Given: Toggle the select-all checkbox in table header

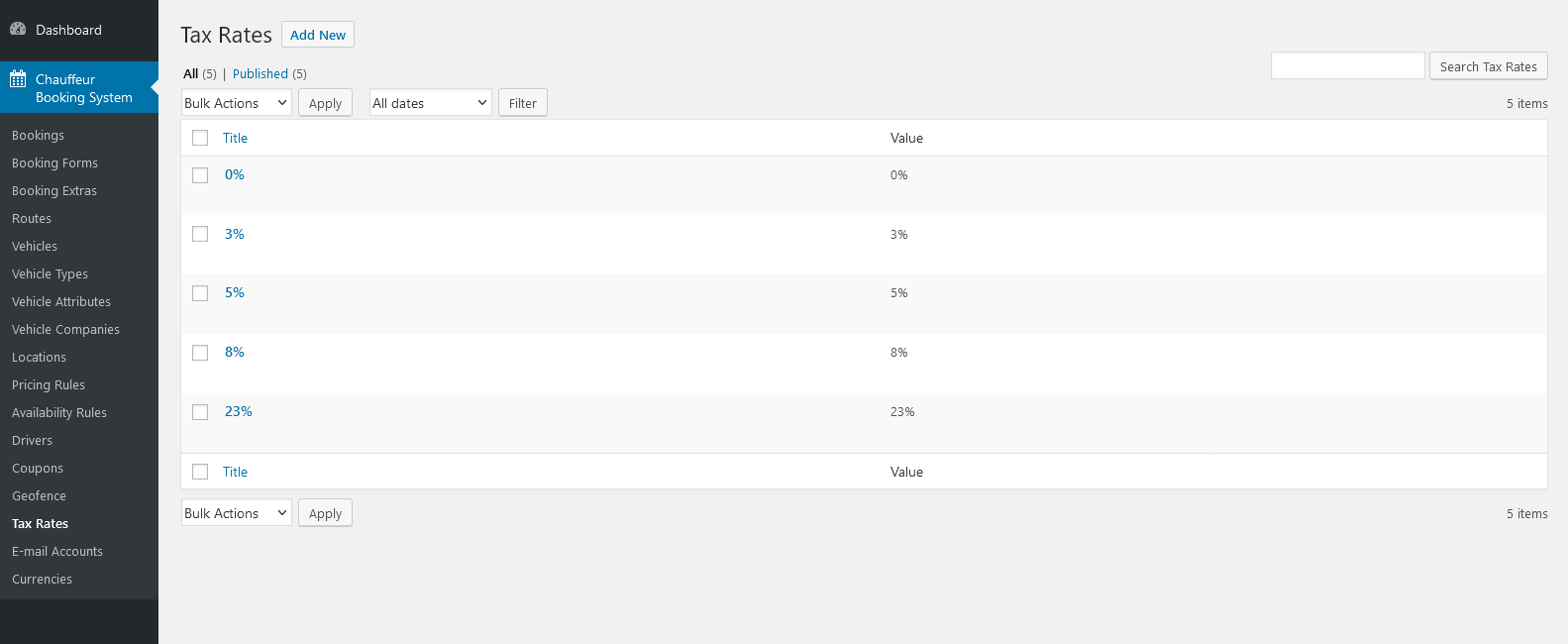Looking at the screenshot, I should [200, 138].
